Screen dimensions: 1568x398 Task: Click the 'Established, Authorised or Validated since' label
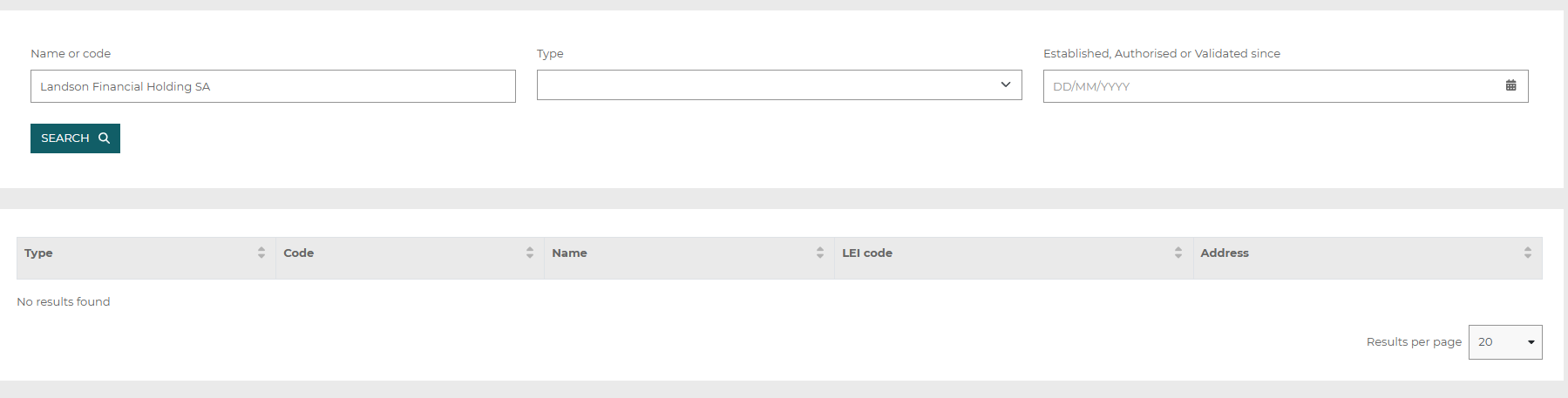1161,54
